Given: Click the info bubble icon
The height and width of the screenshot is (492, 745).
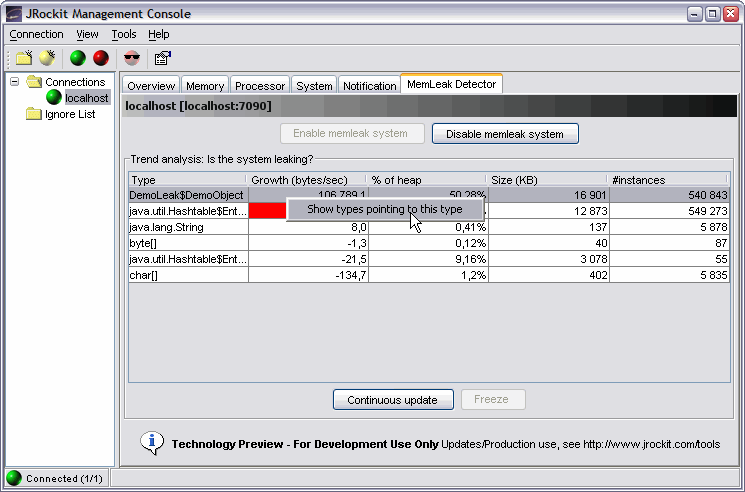Looking at the screenshot, I should coord(152,443).
